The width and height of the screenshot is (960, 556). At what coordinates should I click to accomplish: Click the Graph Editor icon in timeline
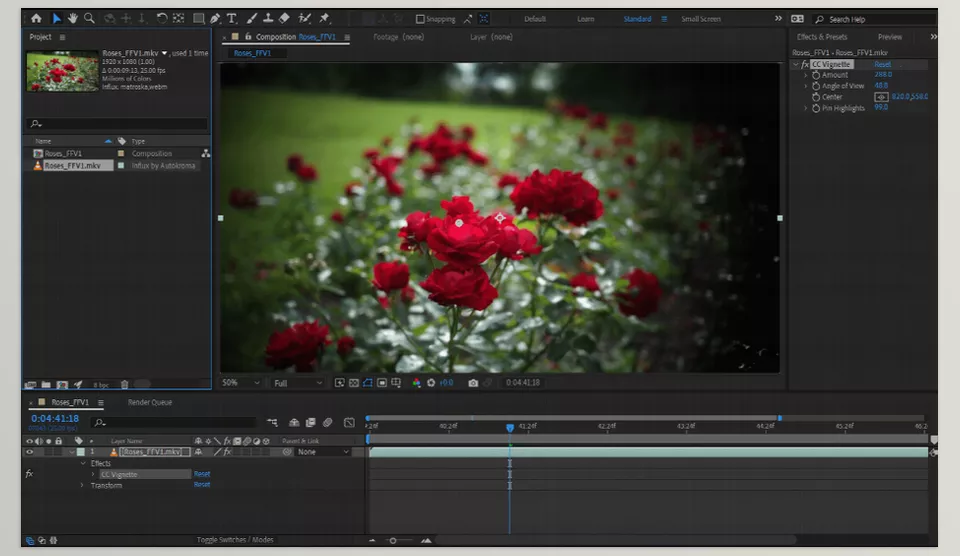[349, 423]
